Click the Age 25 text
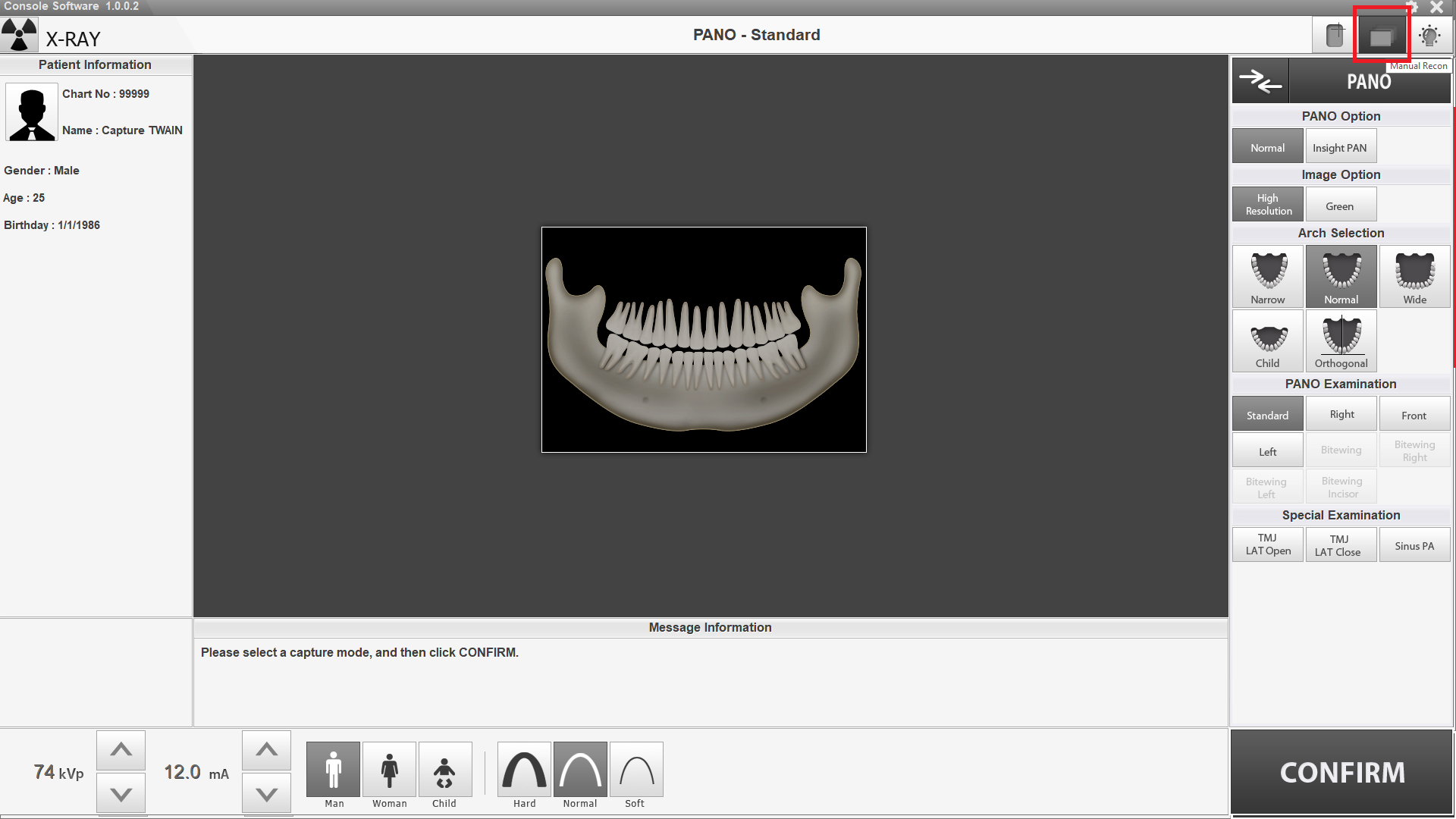This screenshot has width=1456, height=819. pyautogui.click(x=24, y=198)
